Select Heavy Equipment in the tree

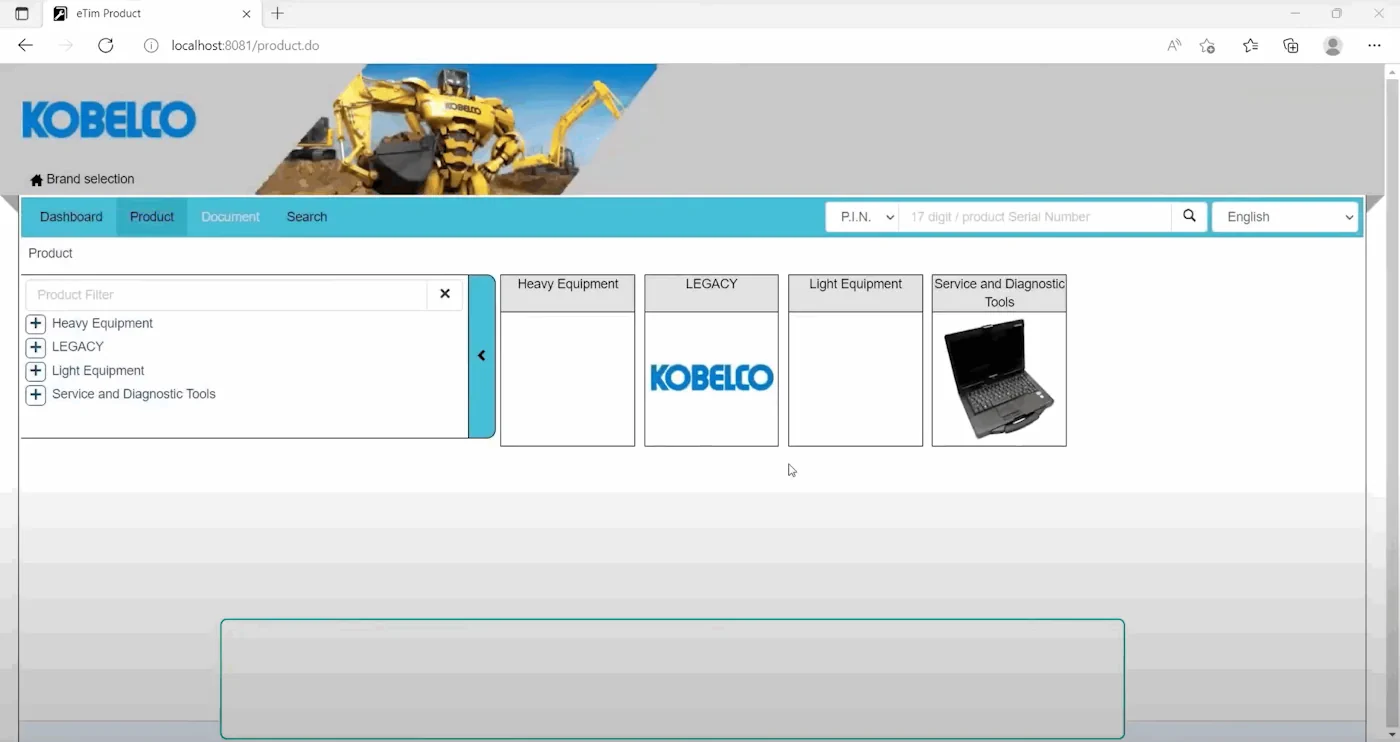pyautogui.click(x=102, y=324)
